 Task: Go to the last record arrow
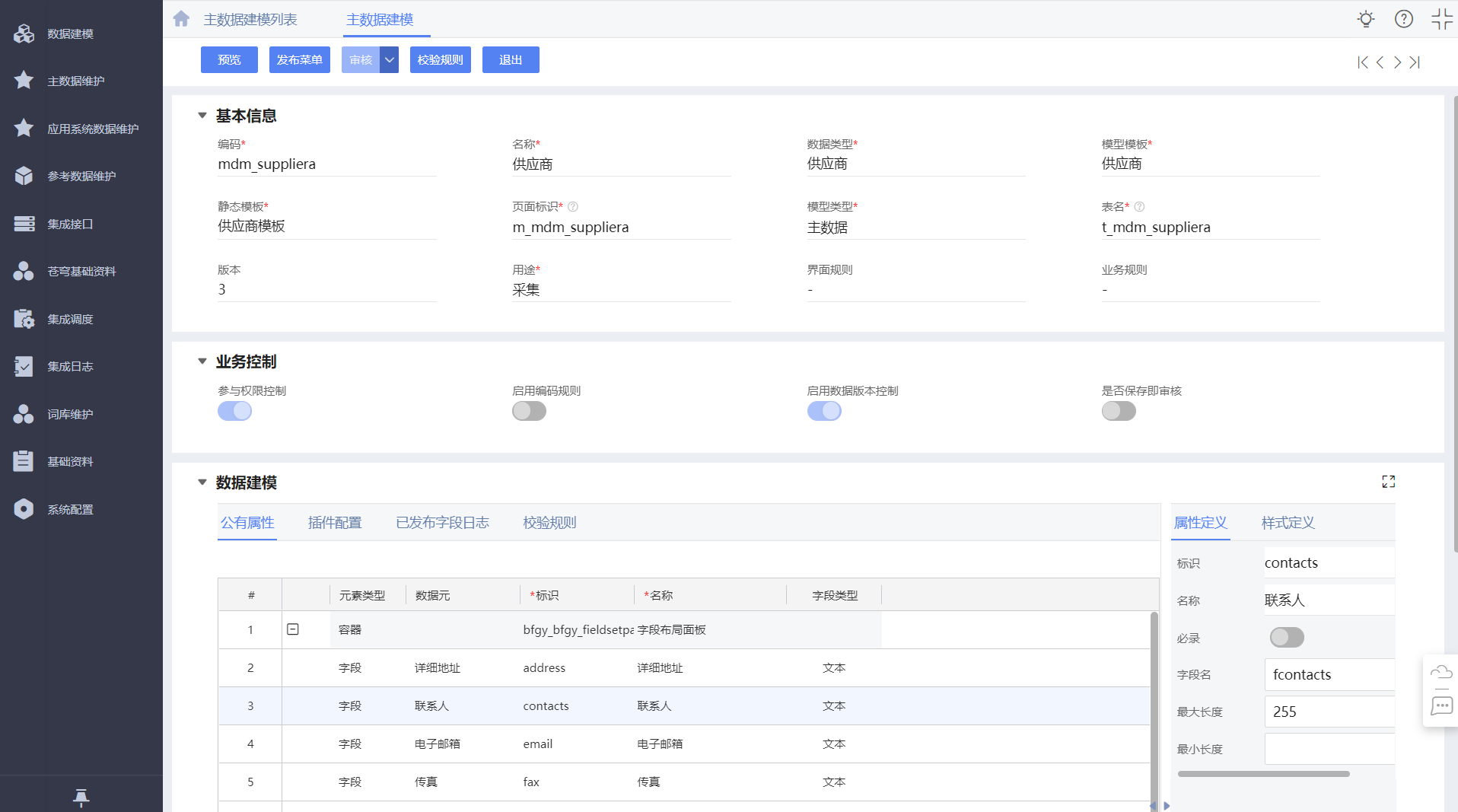(1415, 62)
